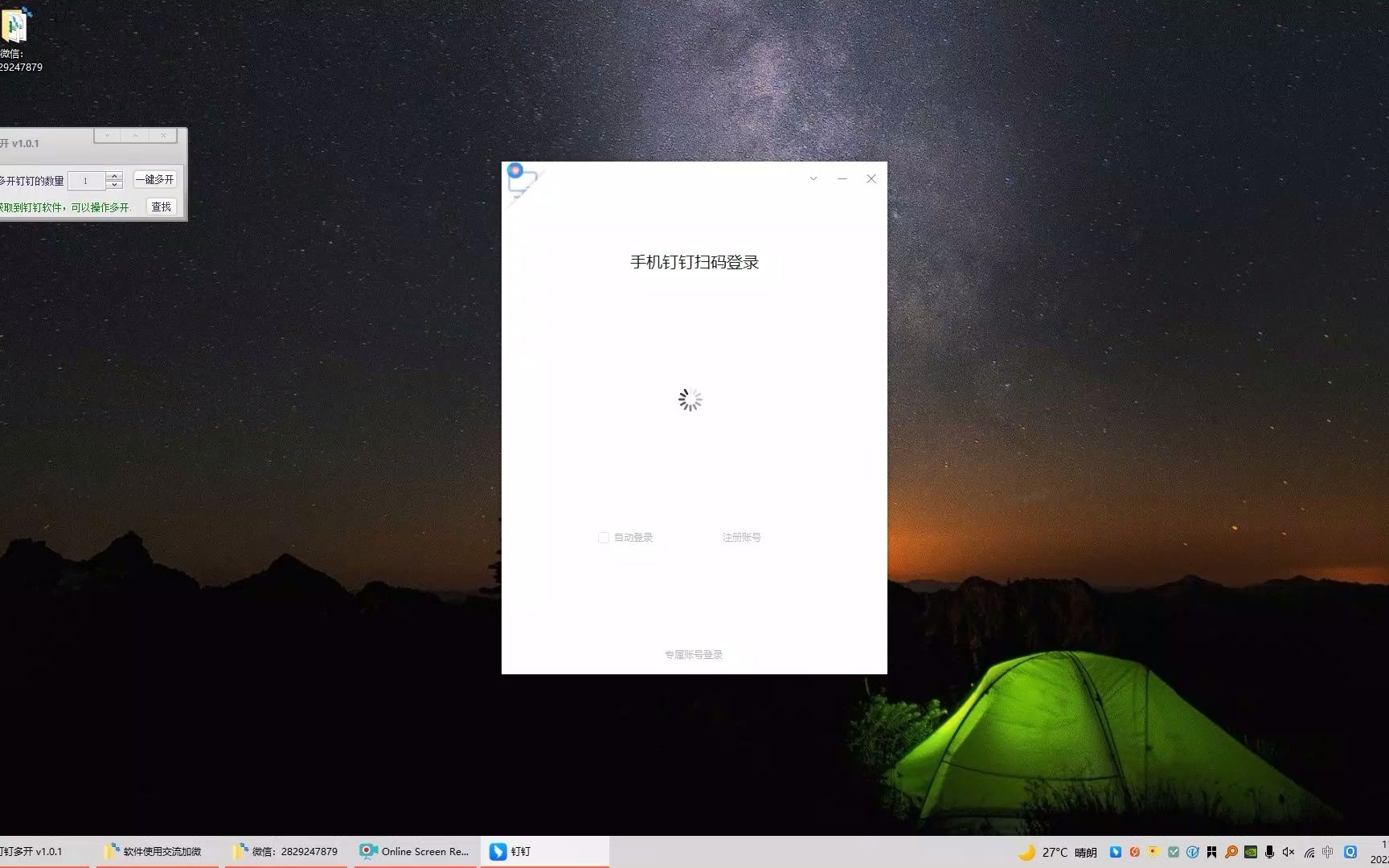Screen dimensions: 1389x868
Task: Click the green status text in multi-open tool
Action: (64, 207)
